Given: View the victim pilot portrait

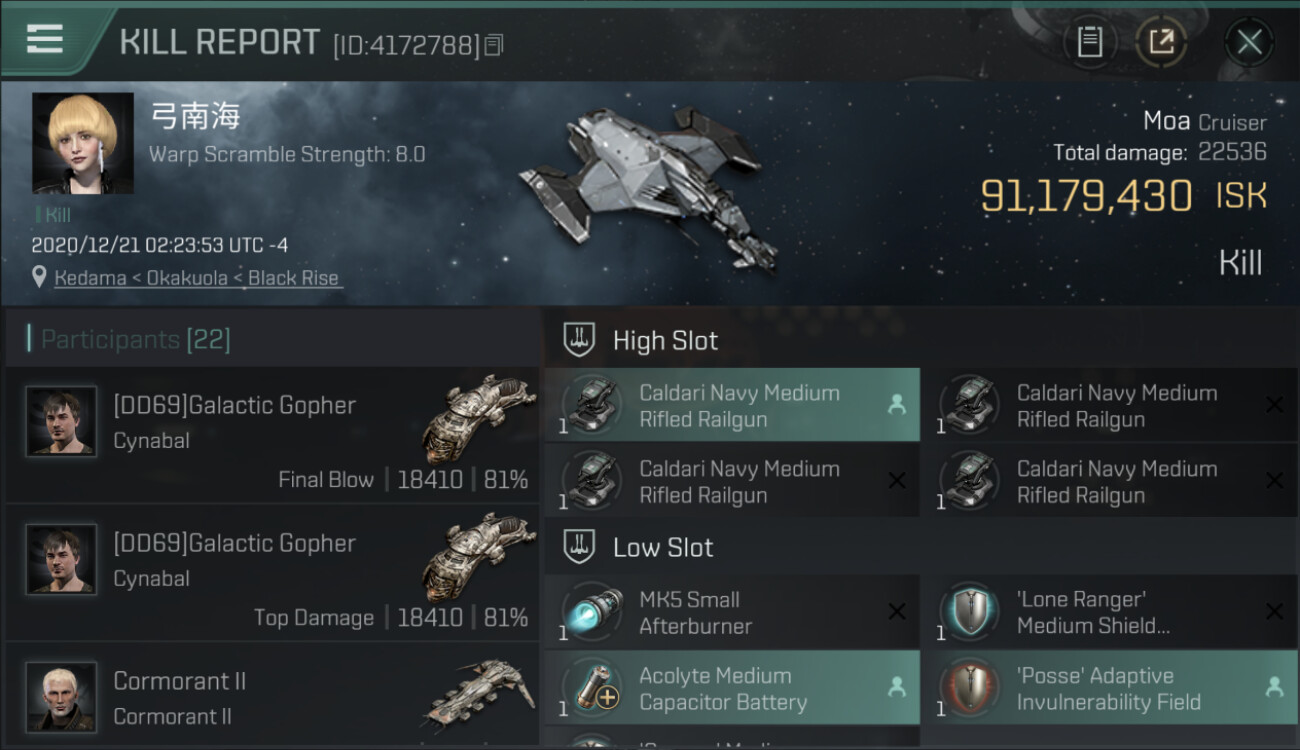Looking at the screenshot, I should (83, 143).
